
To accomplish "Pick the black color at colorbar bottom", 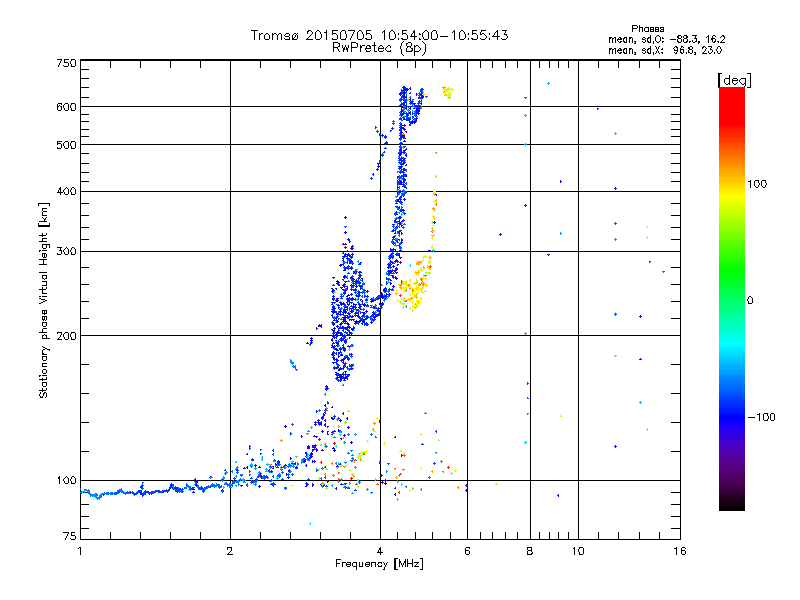I will (731, 505).
